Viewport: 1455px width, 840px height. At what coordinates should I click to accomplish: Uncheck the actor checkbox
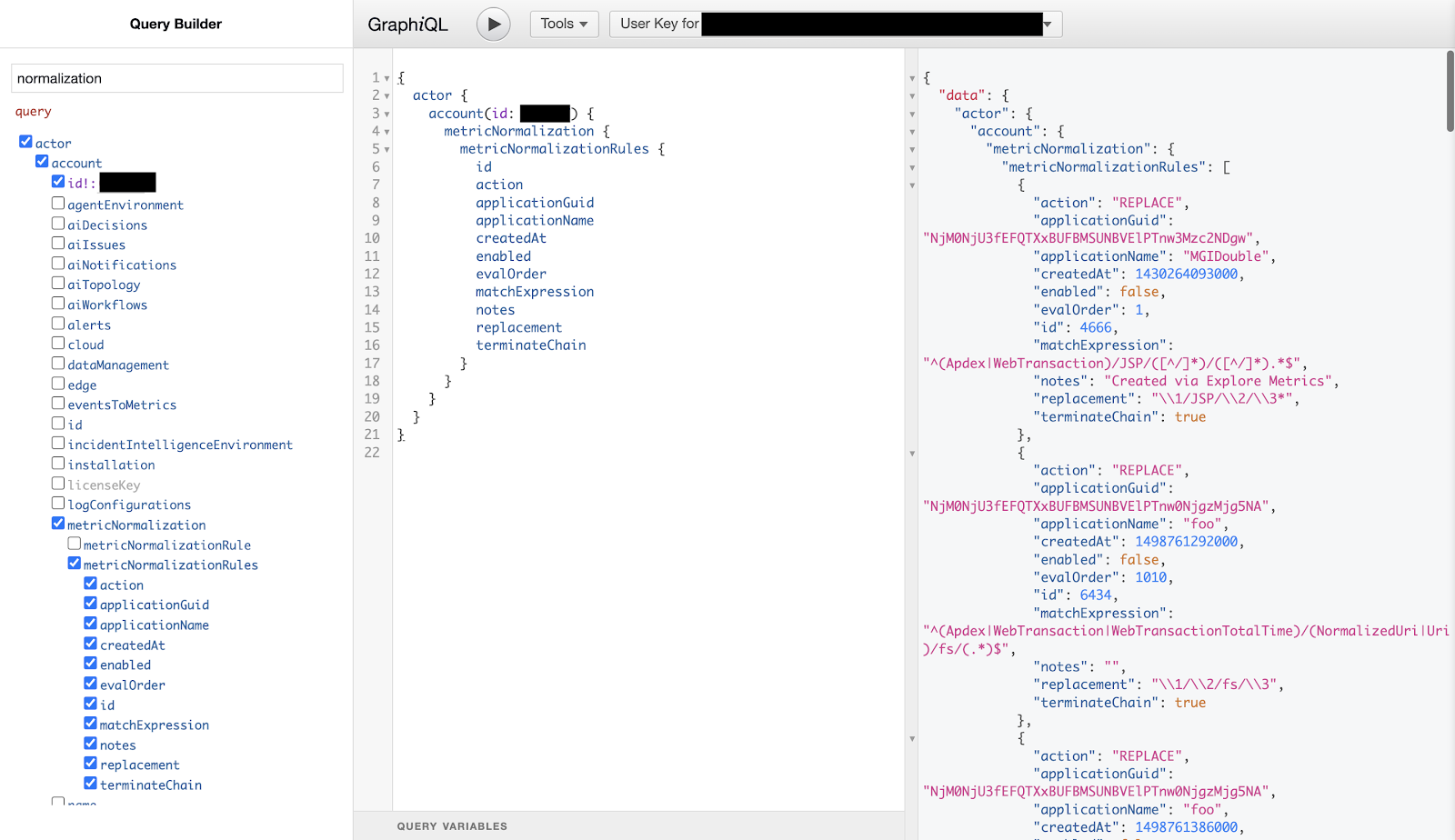tap(25, 142)
